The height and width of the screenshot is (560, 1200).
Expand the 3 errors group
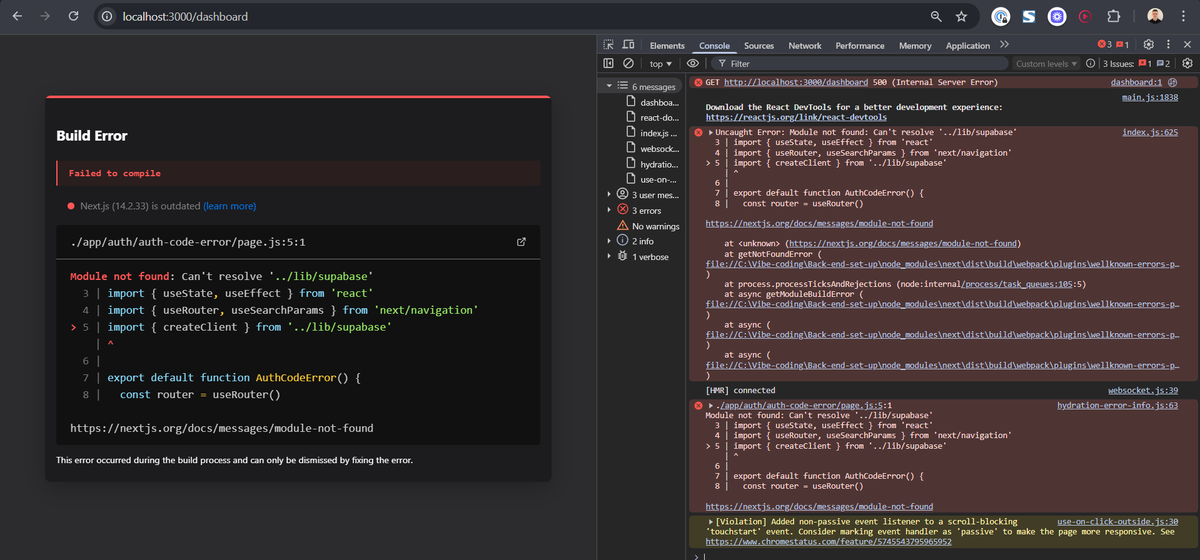609,210
